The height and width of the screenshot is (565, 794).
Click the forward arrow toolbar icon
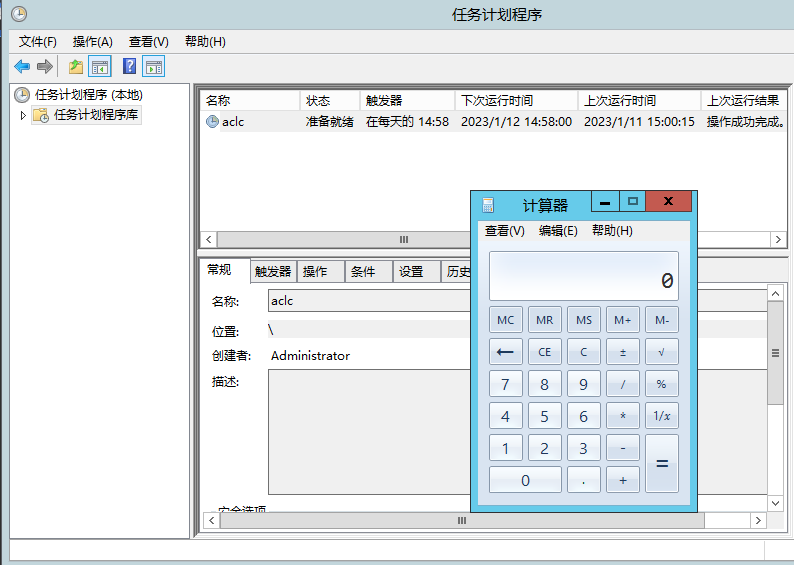45,66
